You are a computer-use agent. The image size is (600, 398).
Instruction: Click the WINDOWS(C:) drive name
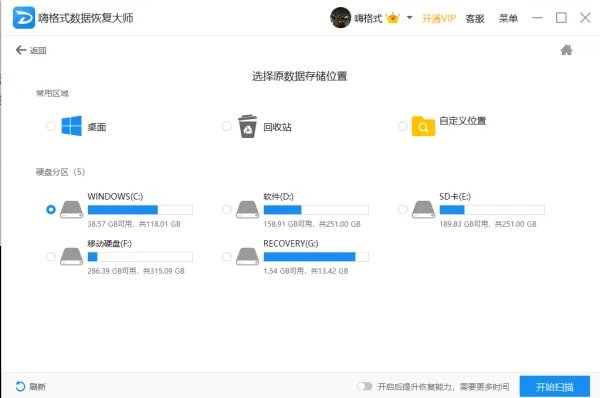[x=115, y=196]
